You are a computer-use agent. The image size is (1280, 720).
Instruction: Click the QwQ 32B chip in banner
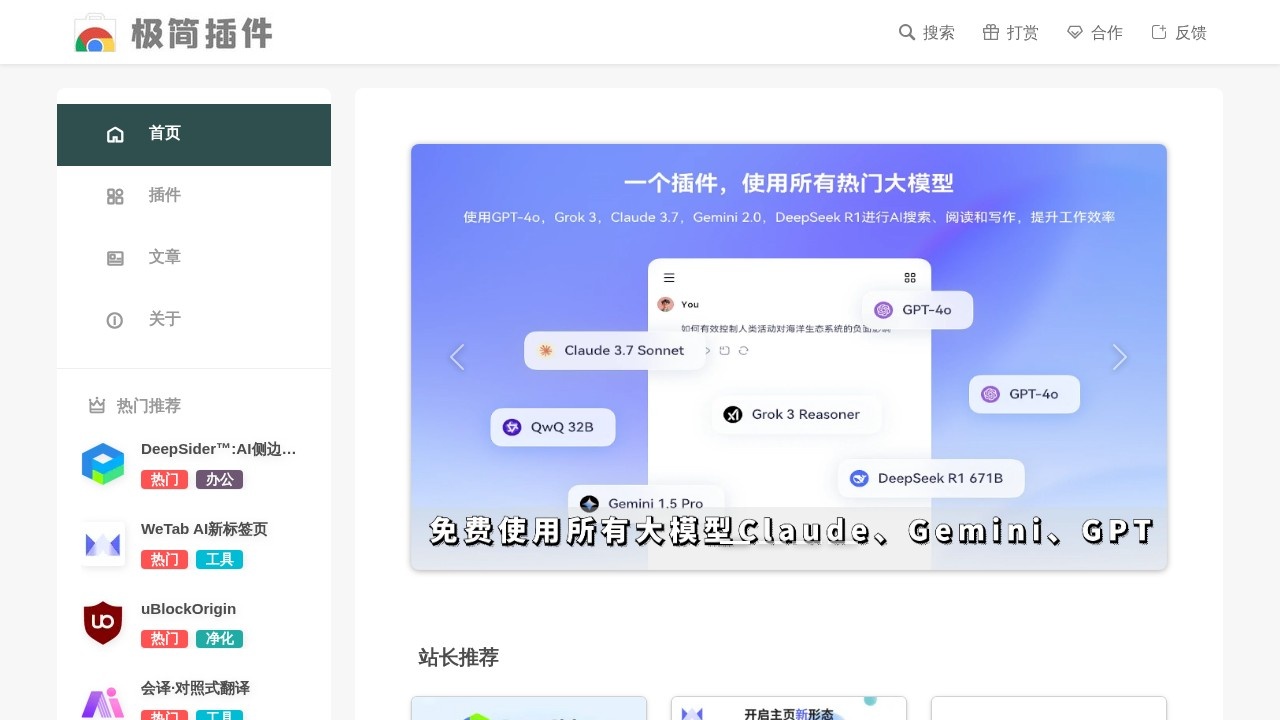click(x=553, y=427)
